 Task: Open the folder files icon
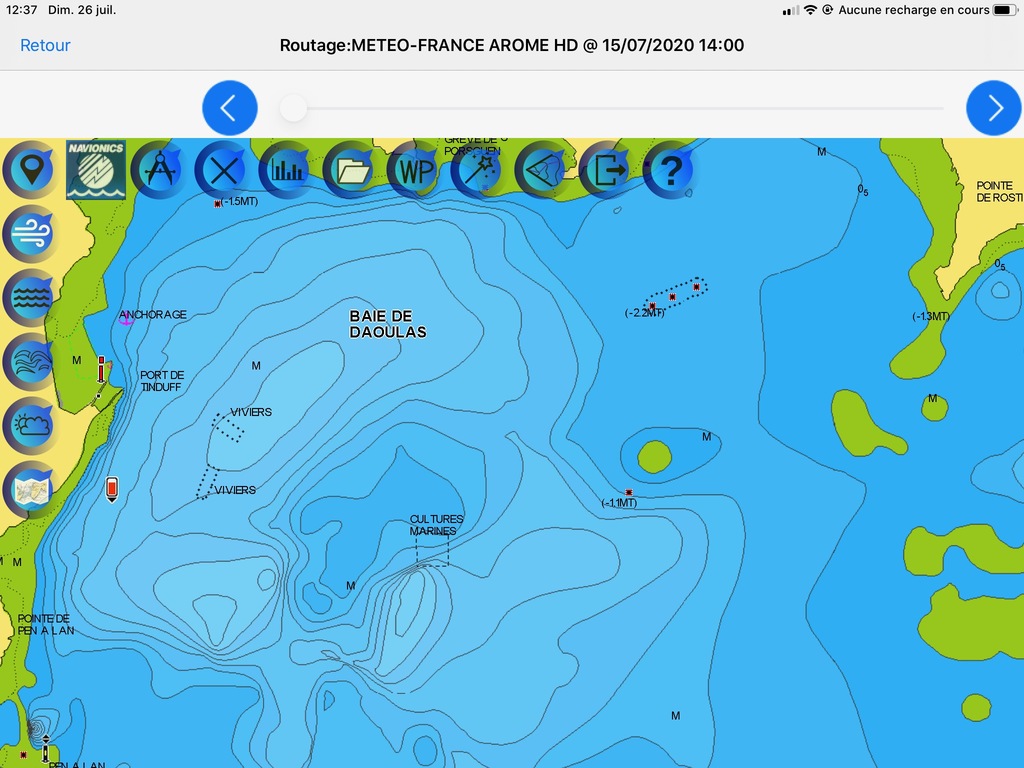coord(351,170)
